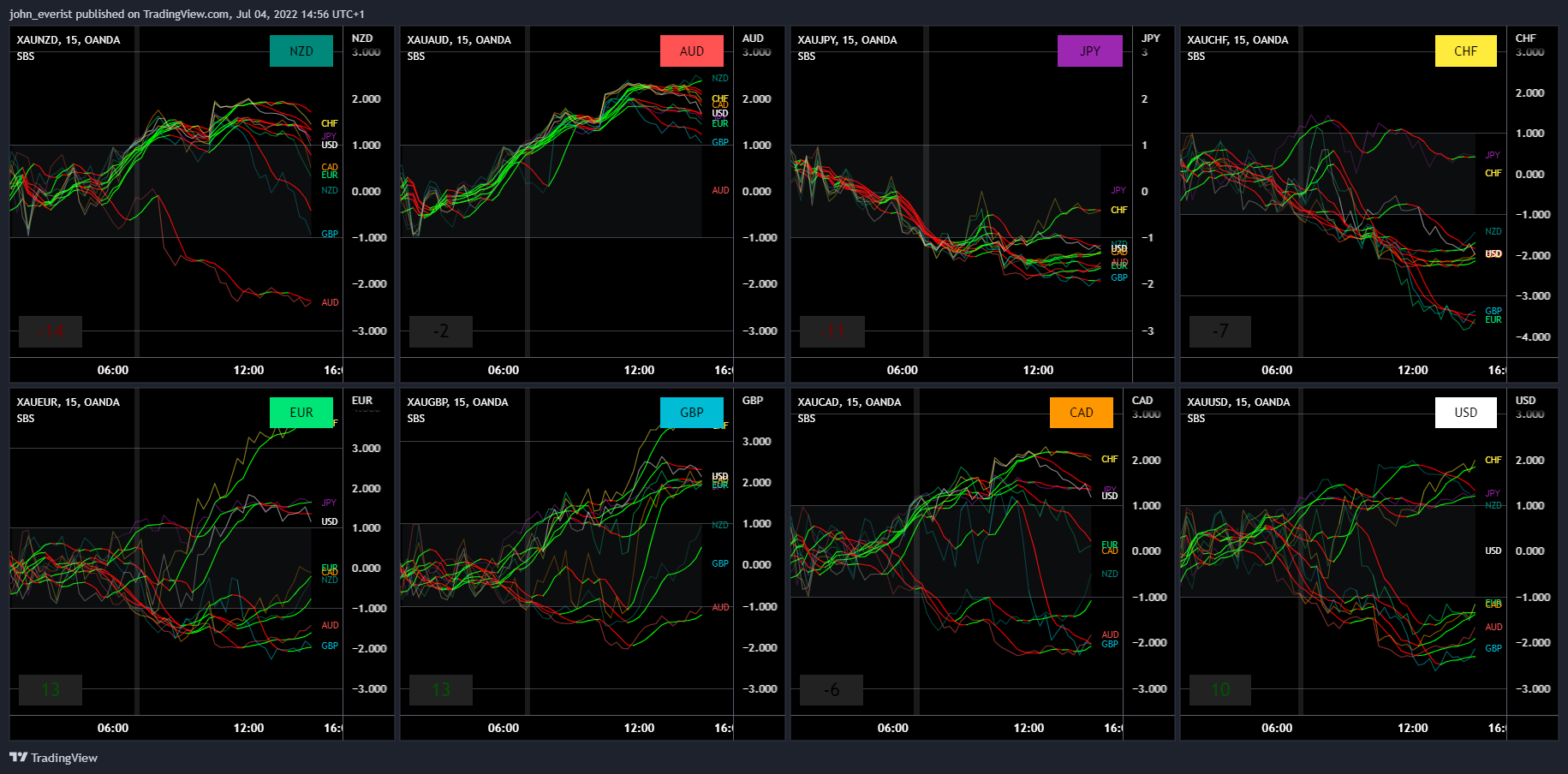Image resolution: width=1568 pixels, height=774 pixels.
Task: Click the CHF line label in XAUCAD chart
Action: (x=1110, y=460)
